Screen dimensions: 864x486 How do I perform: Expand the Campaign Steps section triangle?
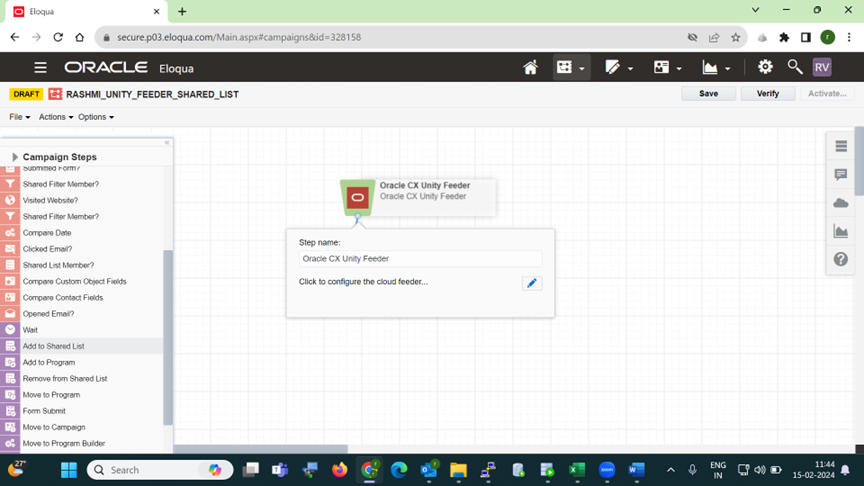tap(15, 157)
